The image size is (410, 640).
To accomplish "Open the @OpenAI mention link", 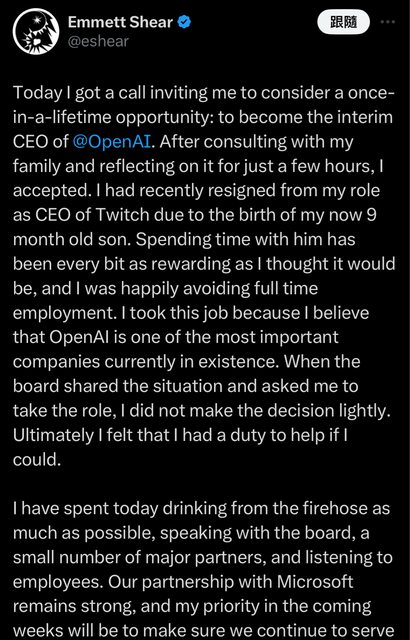I will 112,142.
